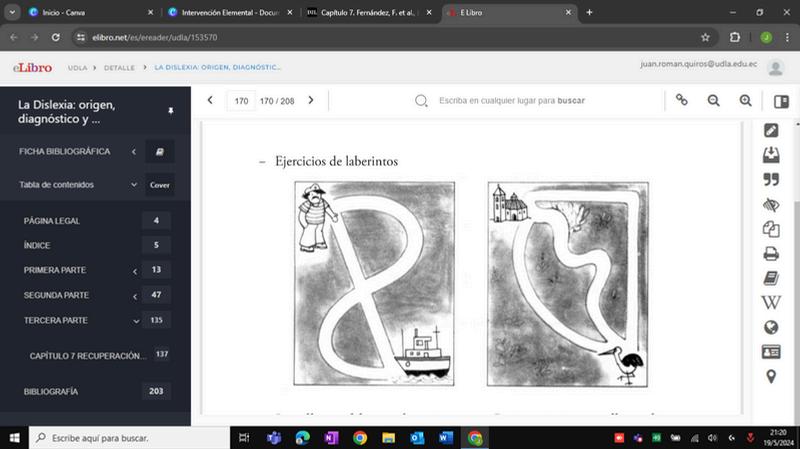Expand SEGUNDA PARTE chevron
Screen dimensions: 800x449
coord(135,296)
